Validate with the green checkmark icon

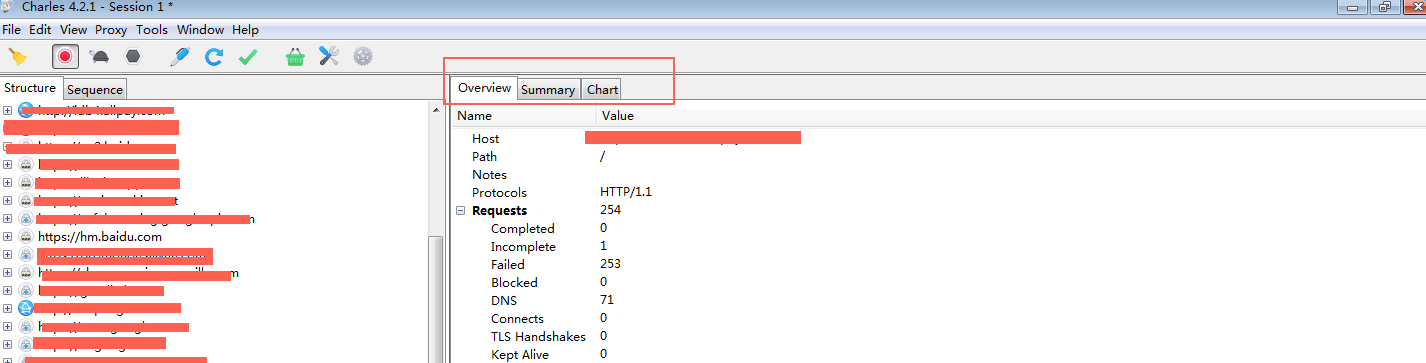[248, 57]
